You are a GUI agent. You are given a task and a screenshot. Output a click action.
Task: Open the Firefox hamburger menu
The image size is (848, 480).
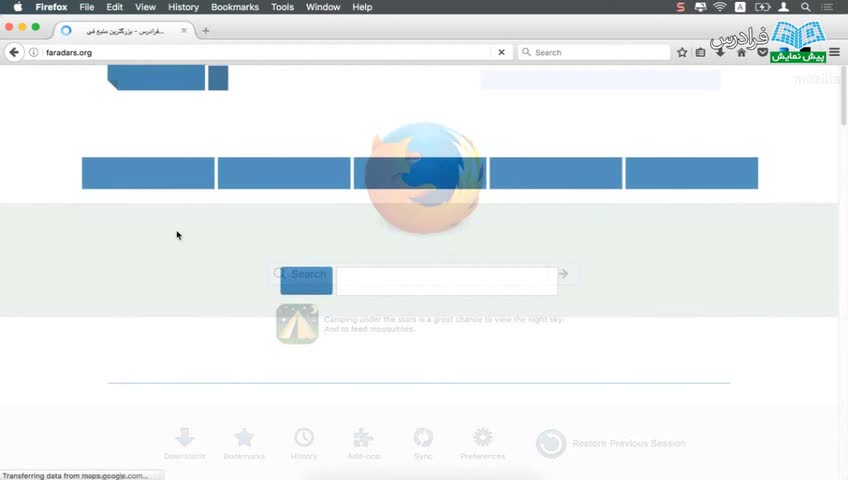834,52
